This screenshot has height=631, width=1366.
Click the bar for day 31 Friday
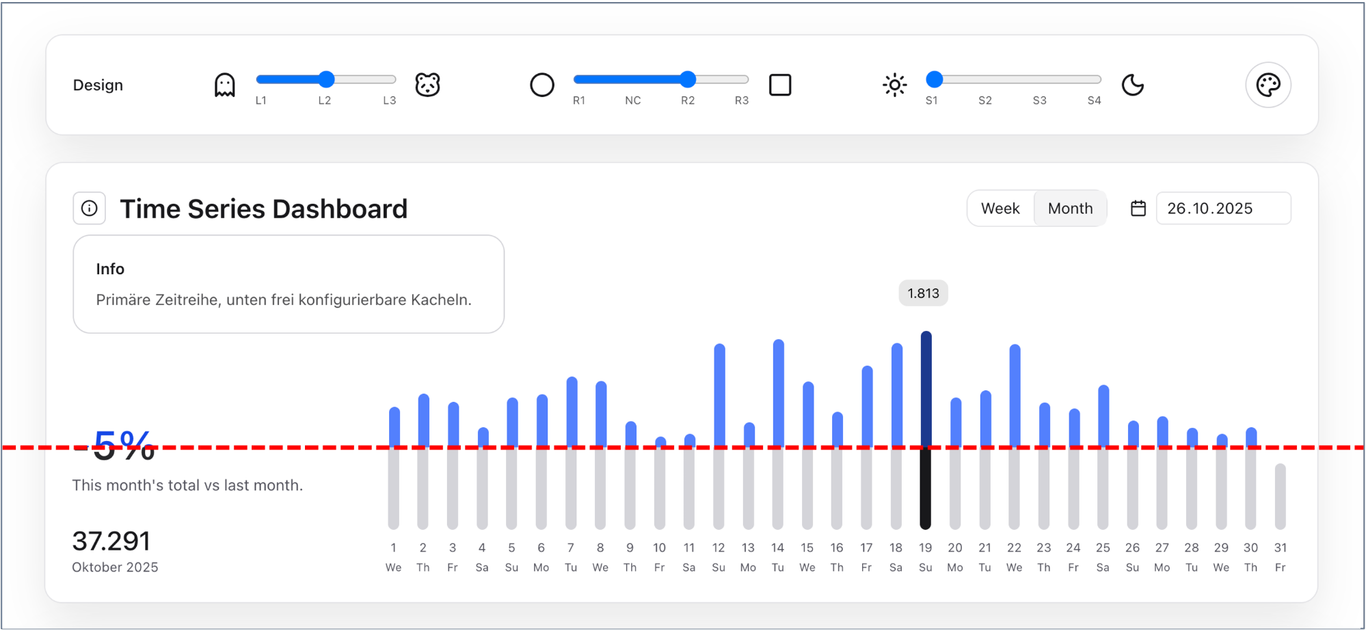pyautogui.click(x=1280, y=496)
